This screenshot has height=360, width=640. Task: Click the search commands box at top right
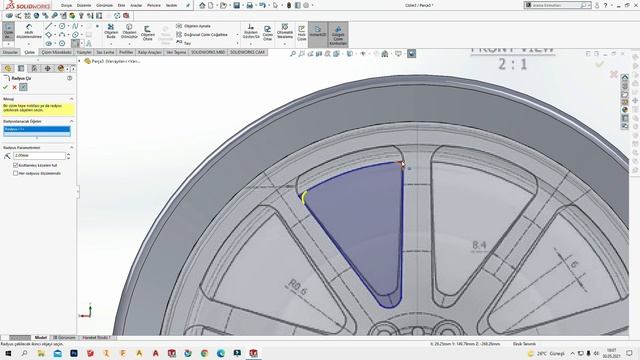click(558, 5)
